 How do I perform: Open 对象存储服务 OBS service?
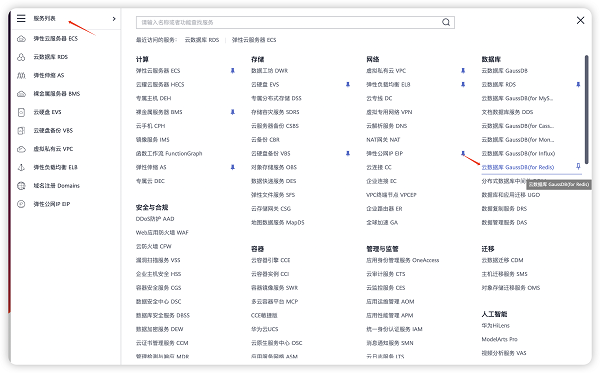274,167
